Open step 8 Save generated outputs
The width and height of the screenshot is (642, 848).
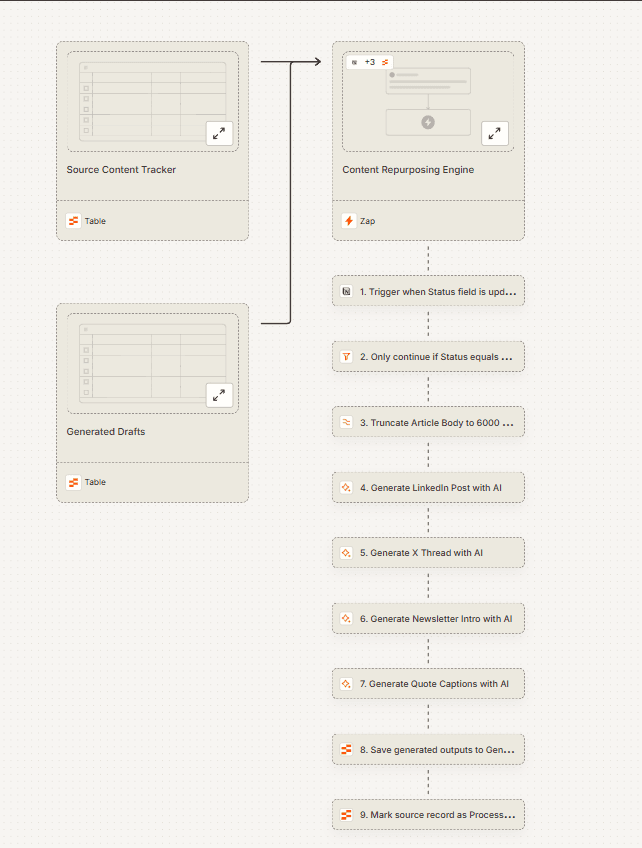click(x=428, y=750)
